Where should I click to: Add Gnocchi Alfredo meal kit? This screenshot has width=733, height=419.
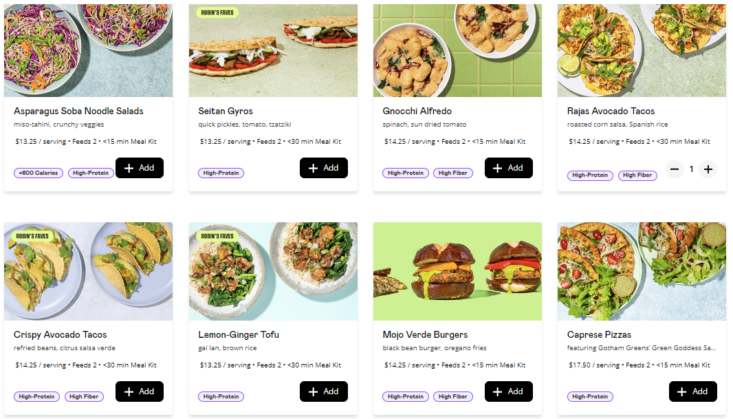(508, 168)
